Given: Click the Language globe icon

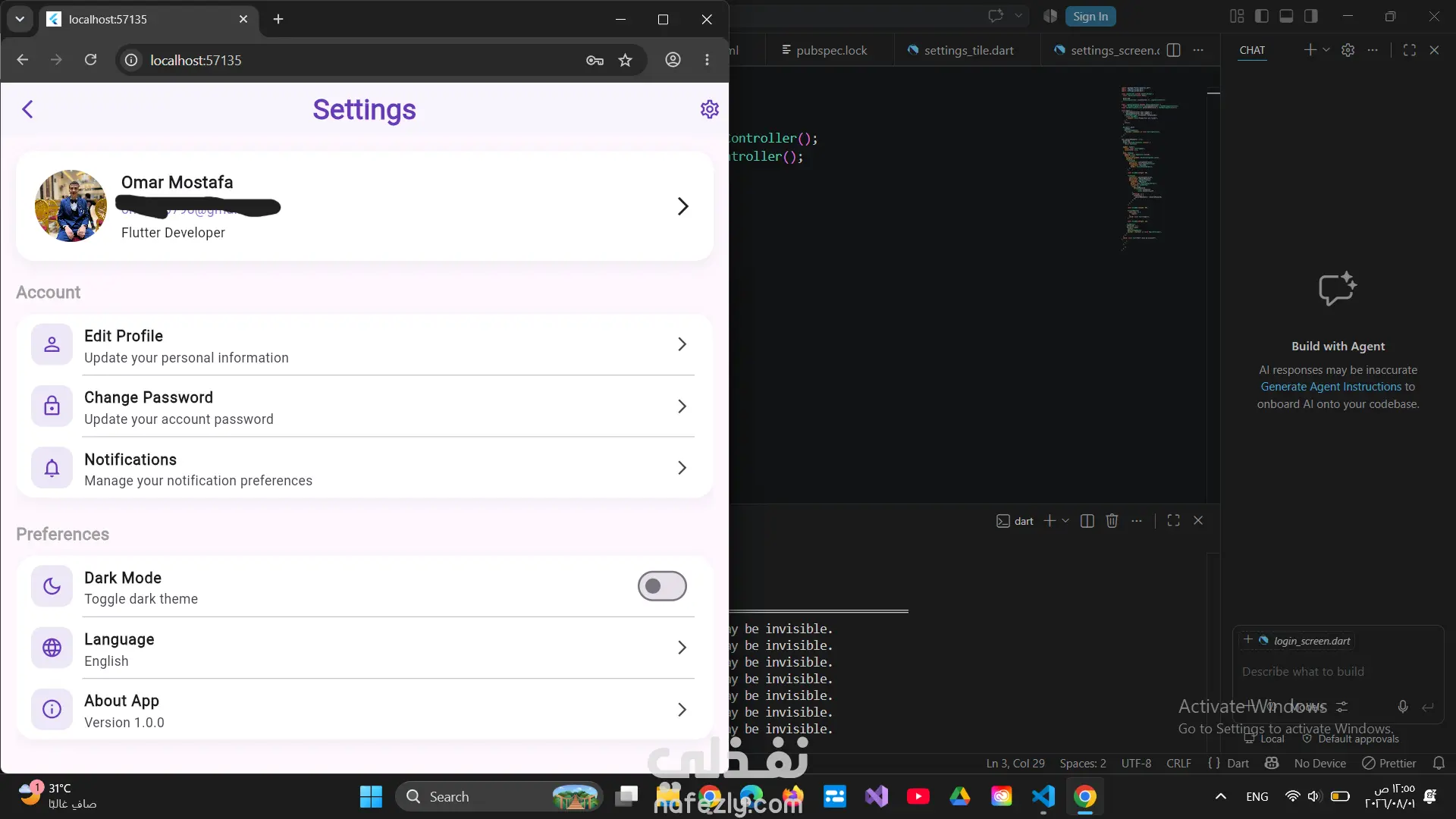Looking at the screenshot, I should pyautogui.click(x=52, y=648).
